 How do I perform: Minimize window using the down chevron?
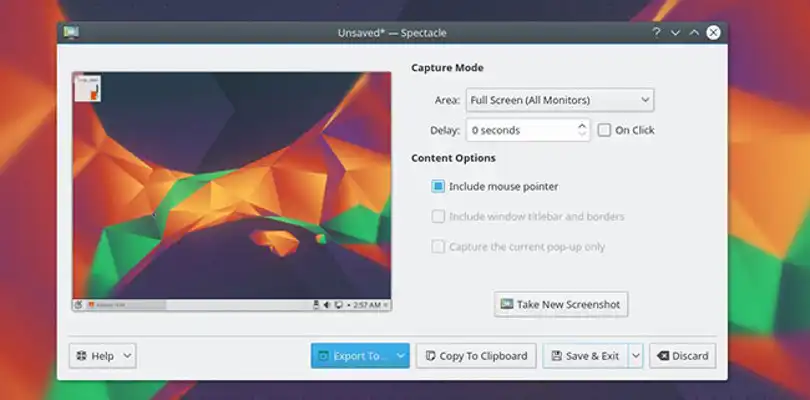pyautogui.click(x=675, y=33)
